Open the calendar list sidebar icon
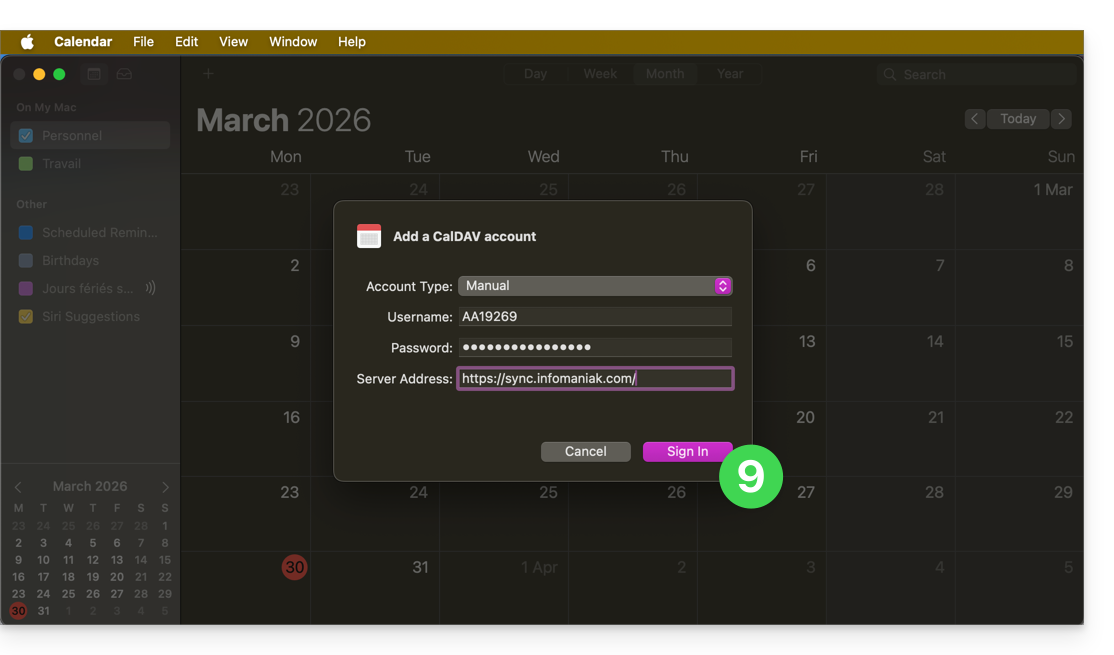The height and width of the screenshot is (655, 1114). pyautogui.click(x=94, y=74)
